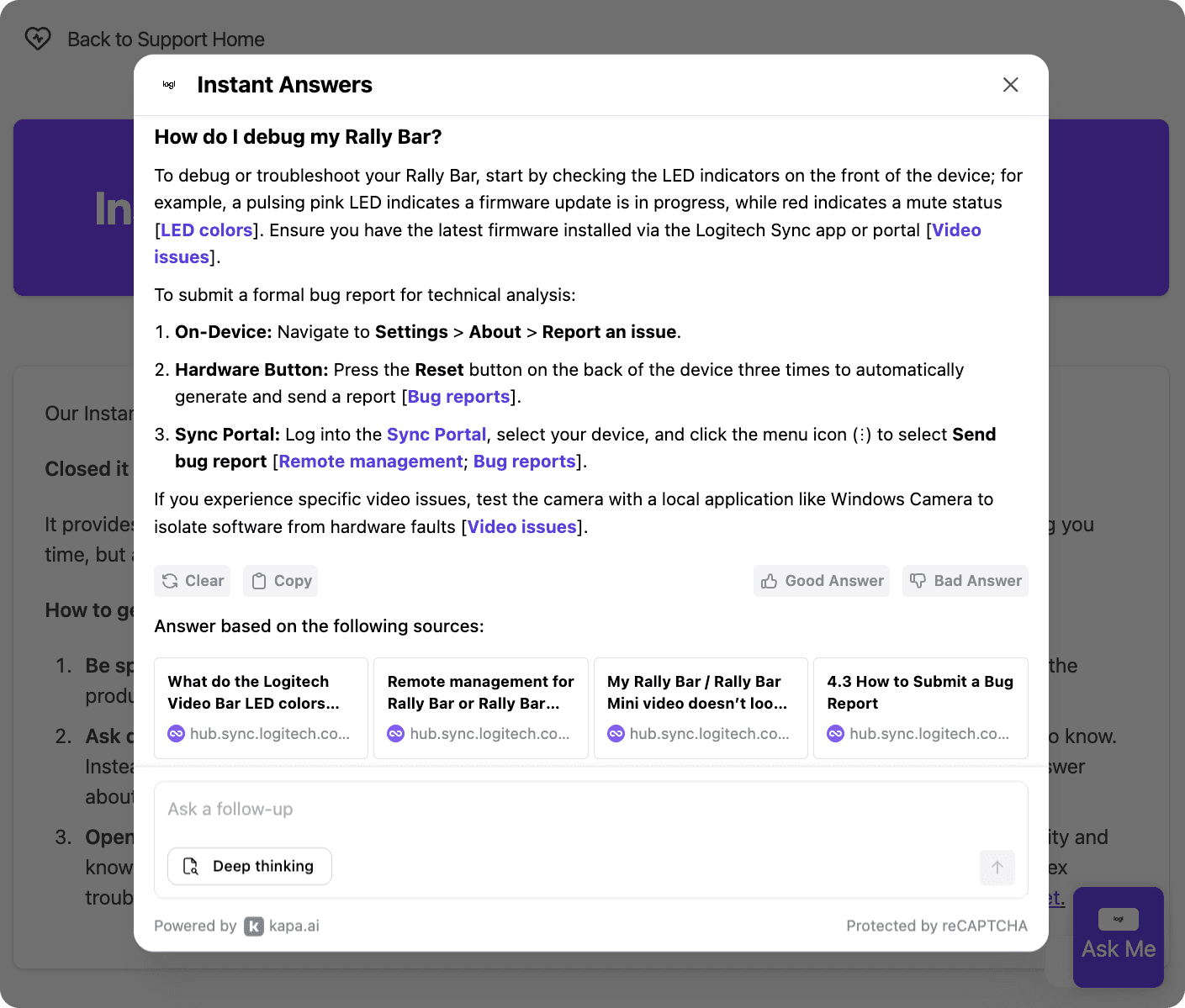Mark response as Good Answer
Image resolution: width=1185 pixels, height=1008 pixels.
click(822, 581)
